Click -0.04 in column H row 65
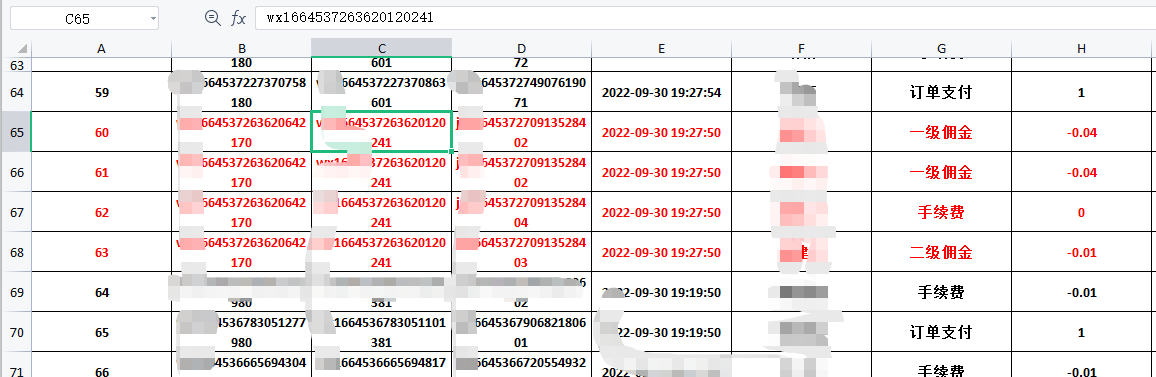This screenshot has width=1156, height=377. click(1082, 133)
